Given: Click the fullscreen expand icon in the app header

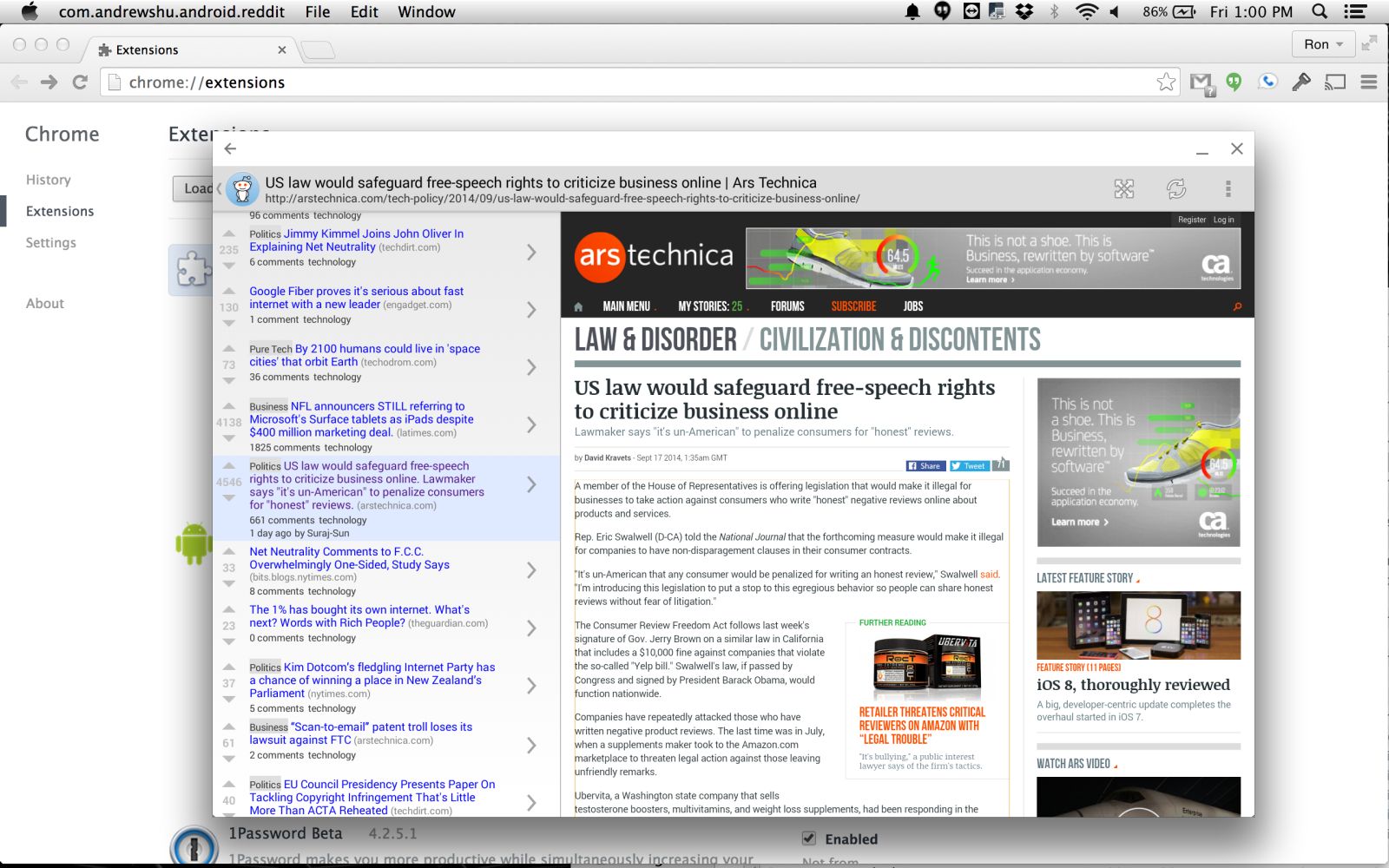Looking at the screenshot, I should tap(1124, 188).
